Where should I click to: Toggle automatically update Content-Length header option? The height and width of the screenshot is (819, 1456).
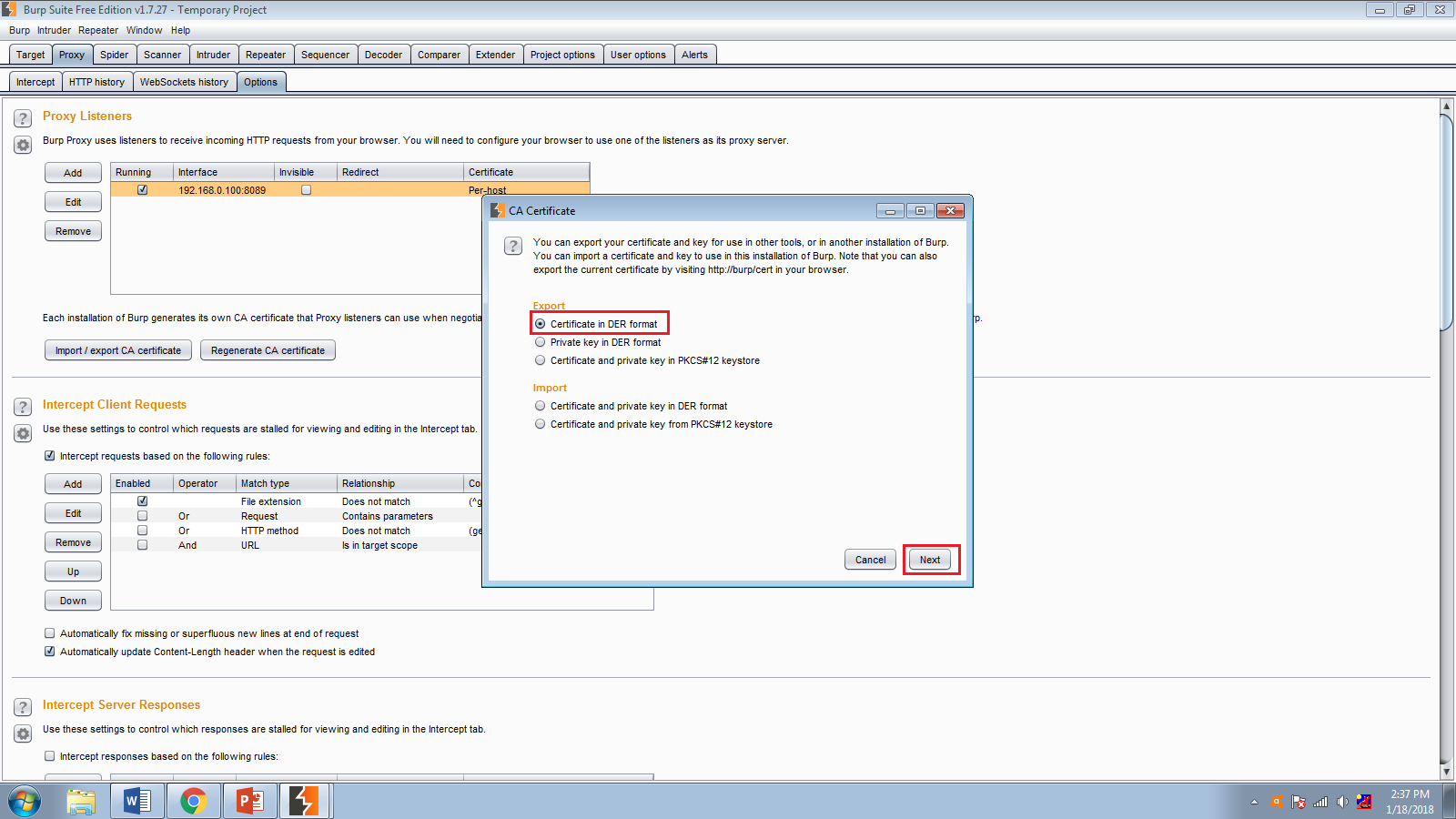(50, 652)
